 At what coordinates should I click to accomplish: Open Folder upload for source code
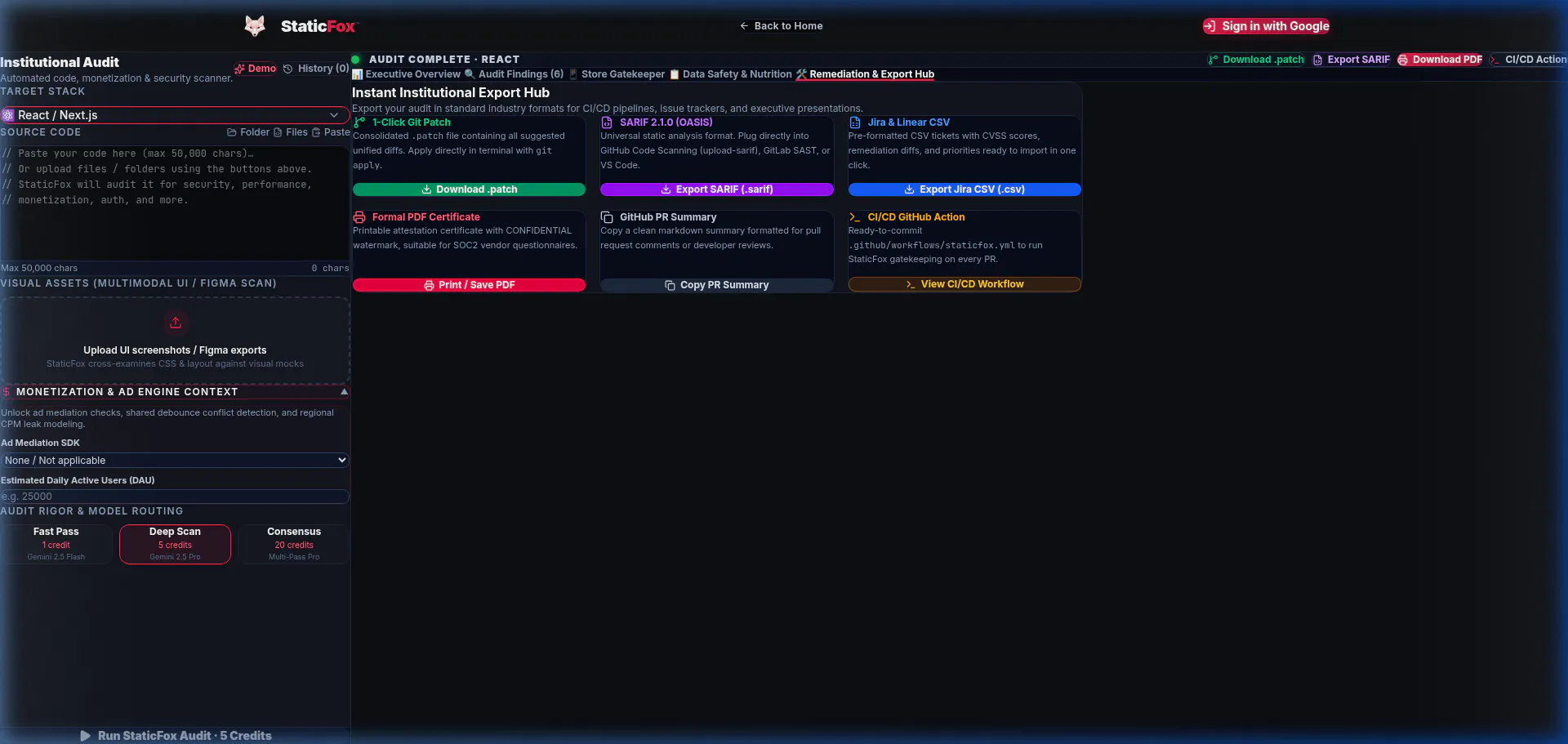coord(248,132)
